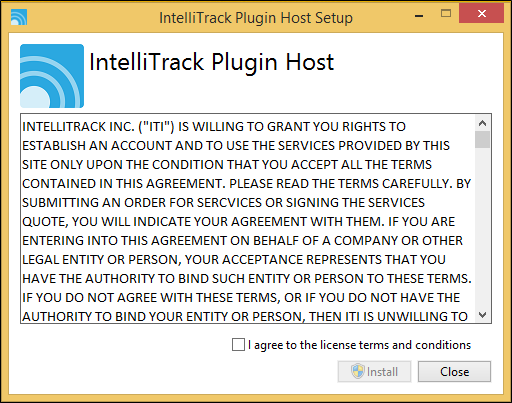Click the license scrollbar up arrow

[482, 123]
